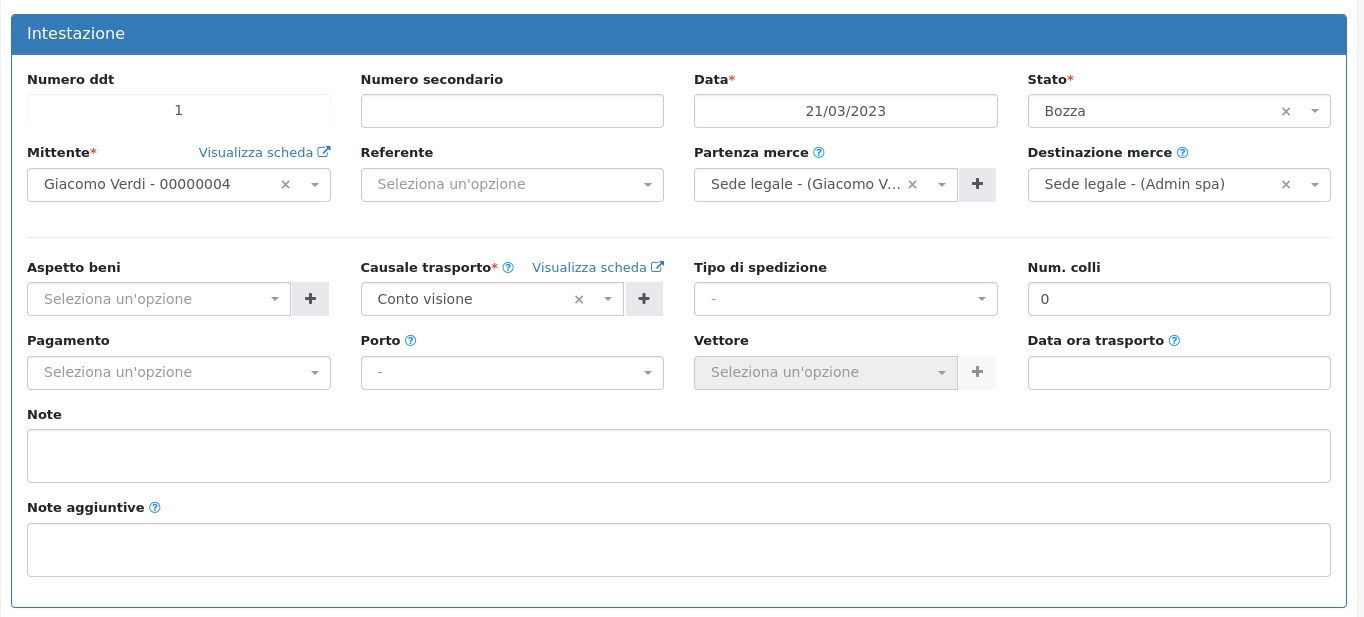Image resolution: width=1364 pixels, height=617 pixels.
Task: Click plus icon next to Partenza merce
Action: [x=977, y=184]
